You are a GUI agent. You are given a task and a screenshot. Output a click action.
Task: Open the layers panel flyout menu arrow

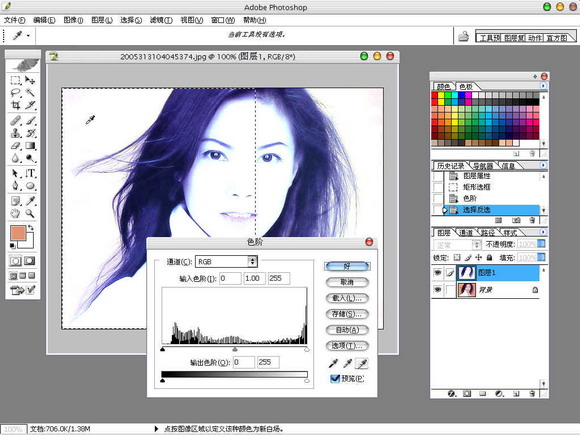pyautogui.click(x=543, y=232)
